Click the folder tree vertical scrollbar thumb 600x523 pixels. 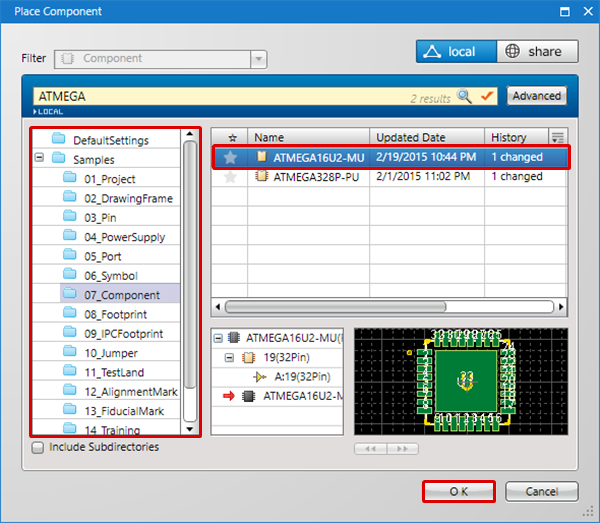(190, 264)
